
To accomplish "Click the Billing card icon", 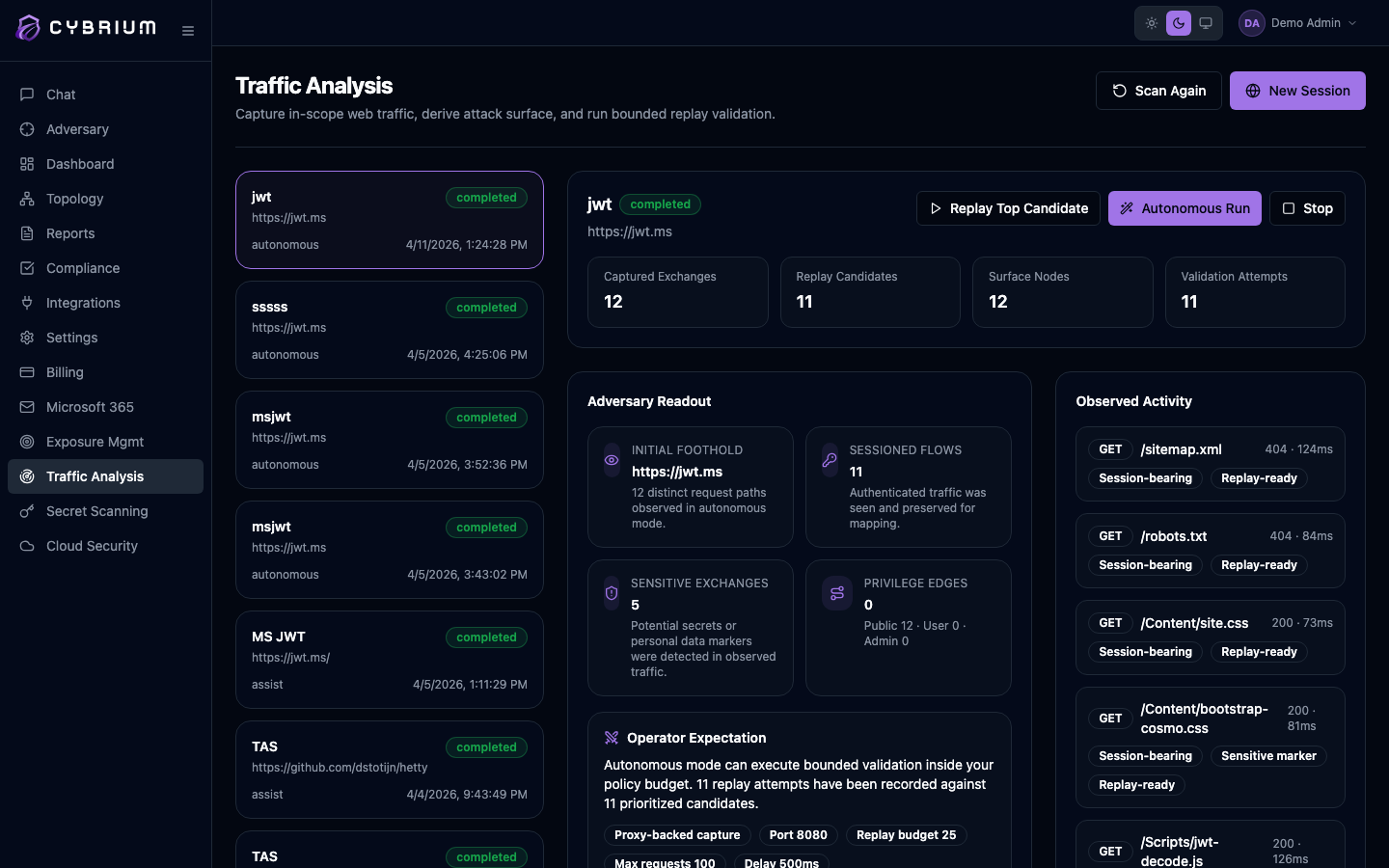I will click(27, 372).
